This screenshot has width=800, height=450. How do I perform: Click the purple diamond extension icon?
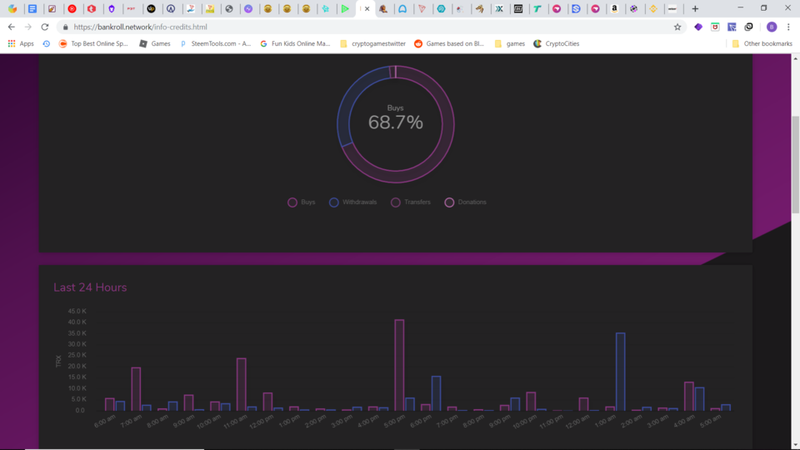point(698,27)
